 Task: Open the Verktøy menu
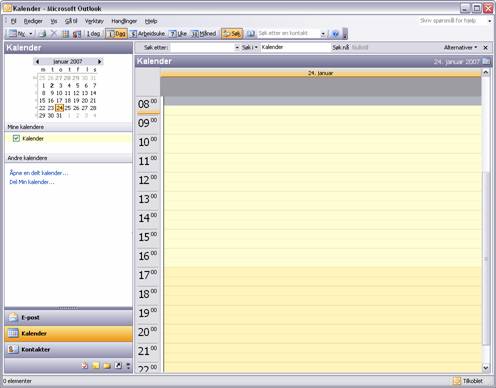94,21
